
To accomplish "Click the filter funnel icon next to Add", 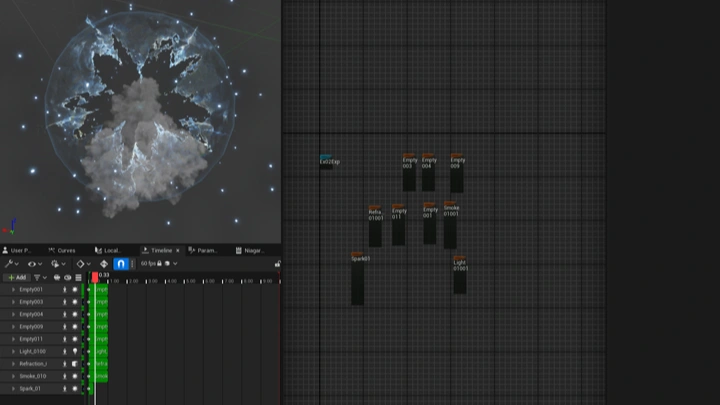I will tap(38, 277).
